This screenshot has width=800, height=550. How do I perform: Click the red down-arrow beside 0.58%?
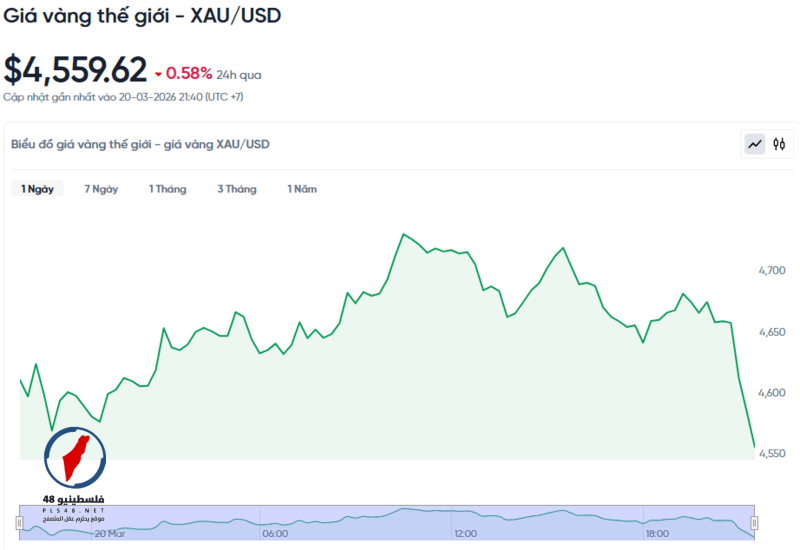158,74
